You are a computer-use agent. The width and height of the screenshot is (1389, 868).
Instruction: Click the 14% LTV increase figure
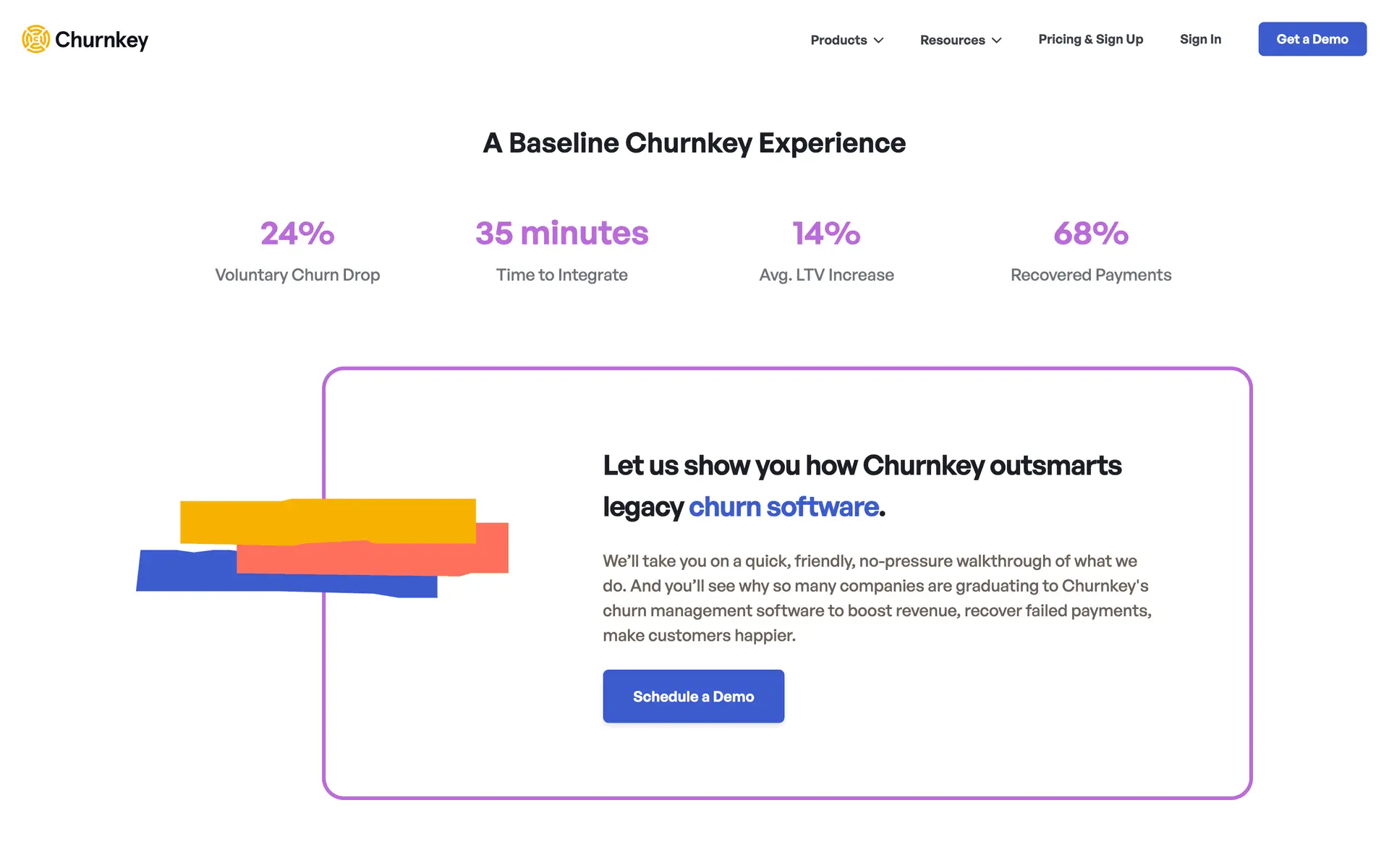[x=826, y=233]
